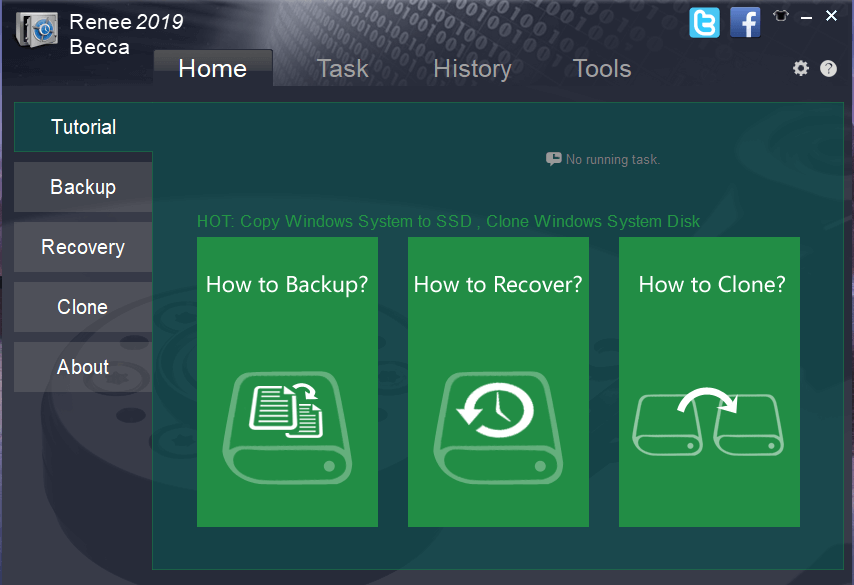
Task: Go to the History tab
Action: coord(472,68)
